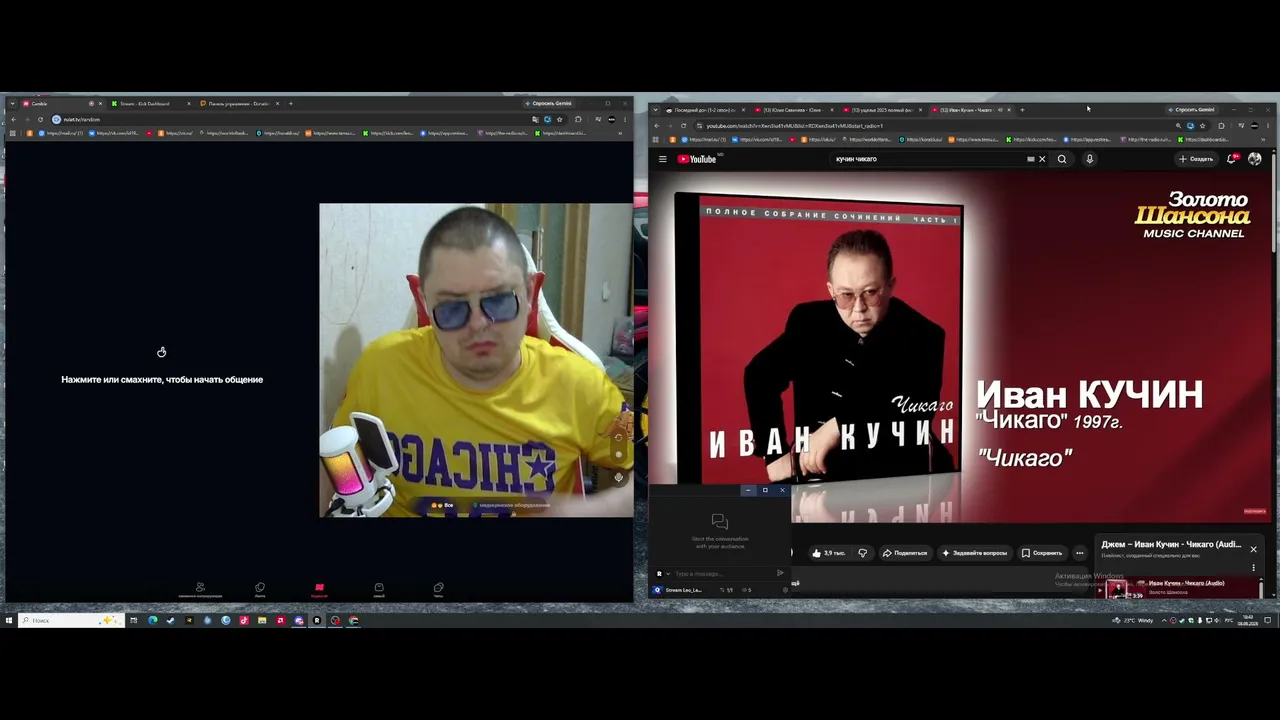Open Task View on the taskbar
1280x720 pixels.
(133, 620)
